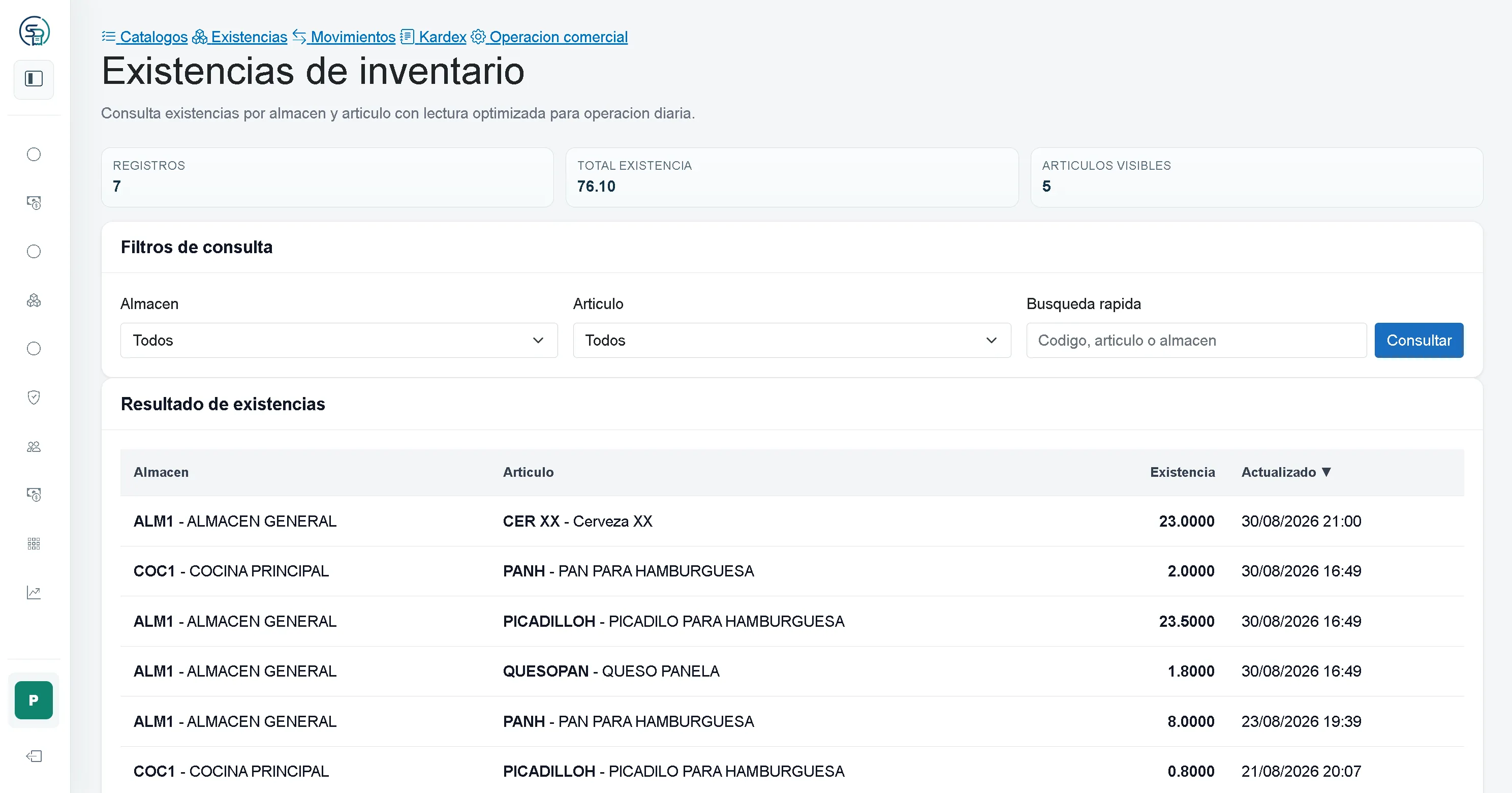1512x793 pixels.
Task: Click the list icon beside Catalogos
Action: click(108, 37)
